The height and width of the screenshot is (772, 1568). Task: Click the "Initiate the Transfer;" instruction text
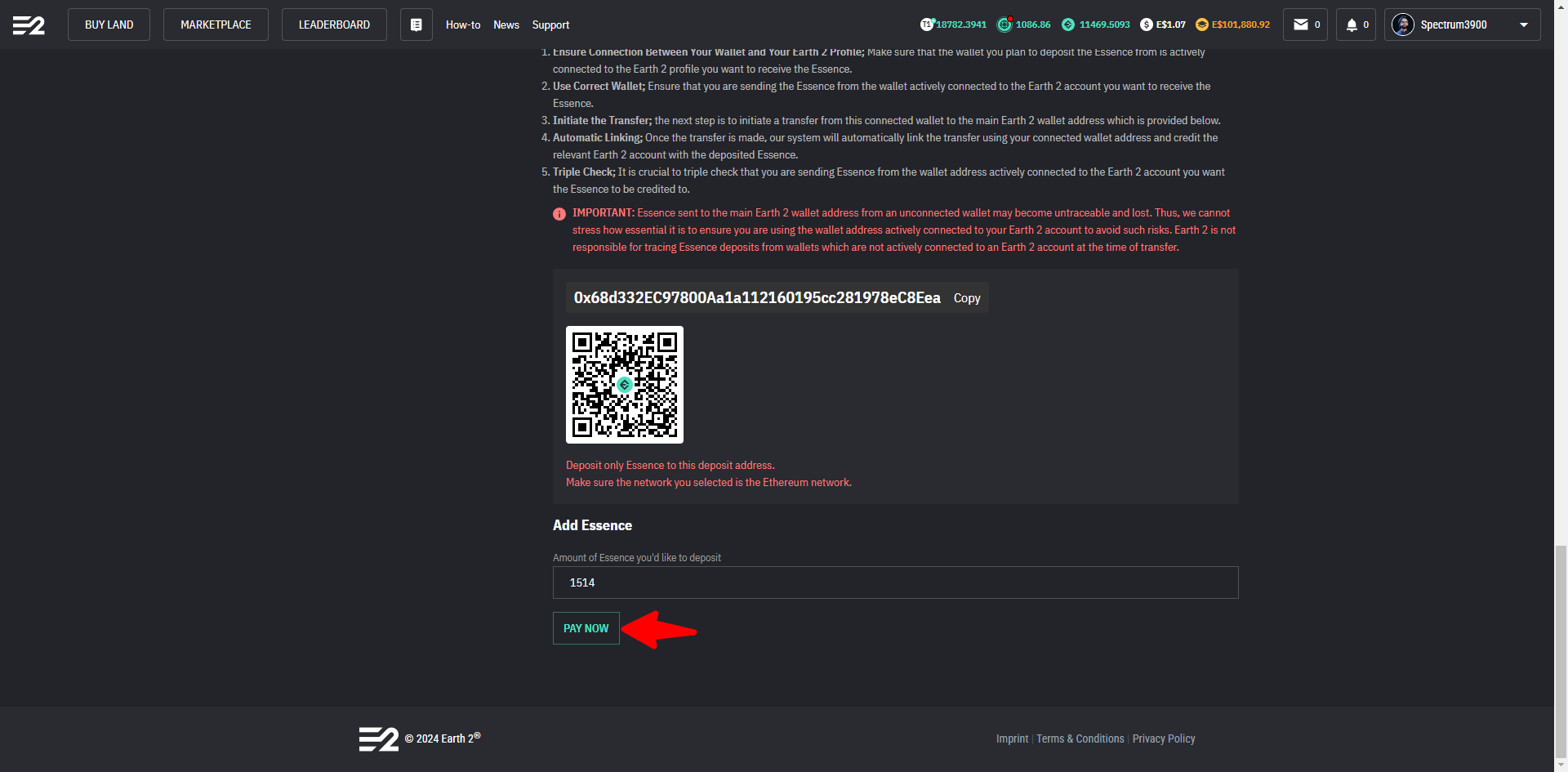click(x=602, y=120)
